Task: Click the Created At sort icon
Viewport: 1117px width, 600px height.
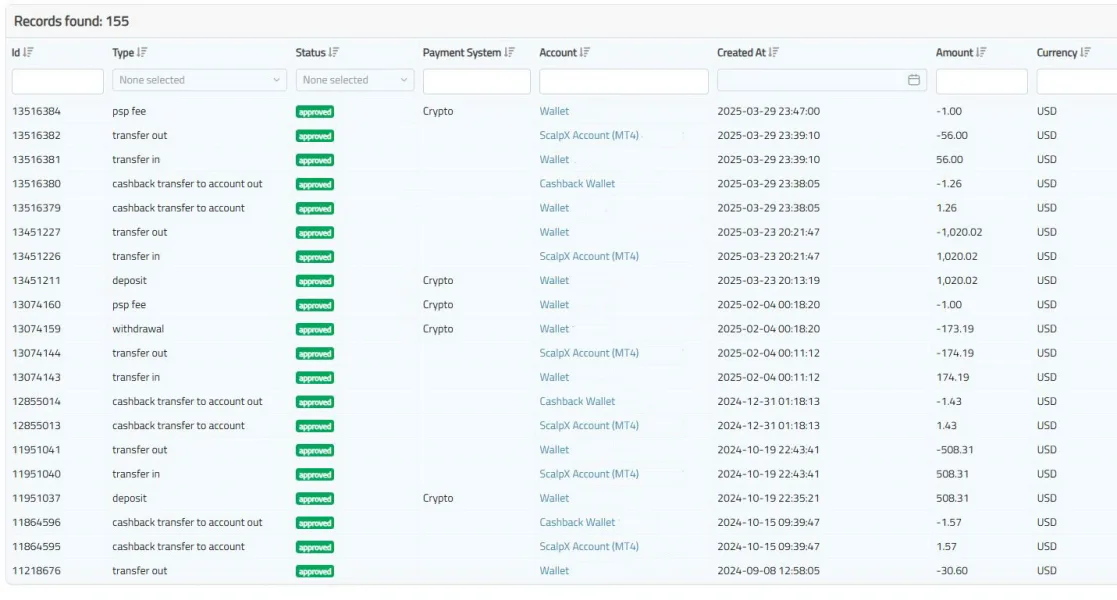Action: [774, 53]
